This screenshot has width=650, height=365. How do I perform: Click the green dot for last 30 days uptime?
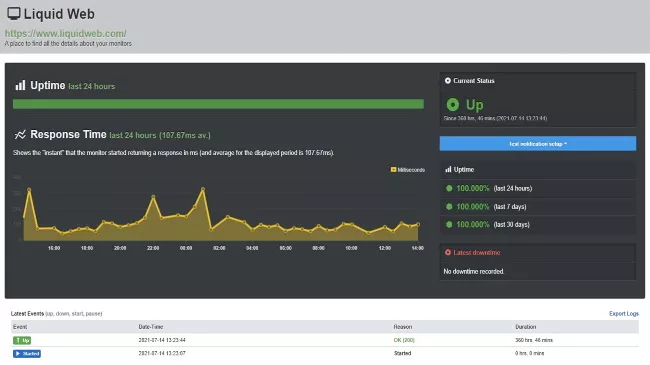pos(449,224)
